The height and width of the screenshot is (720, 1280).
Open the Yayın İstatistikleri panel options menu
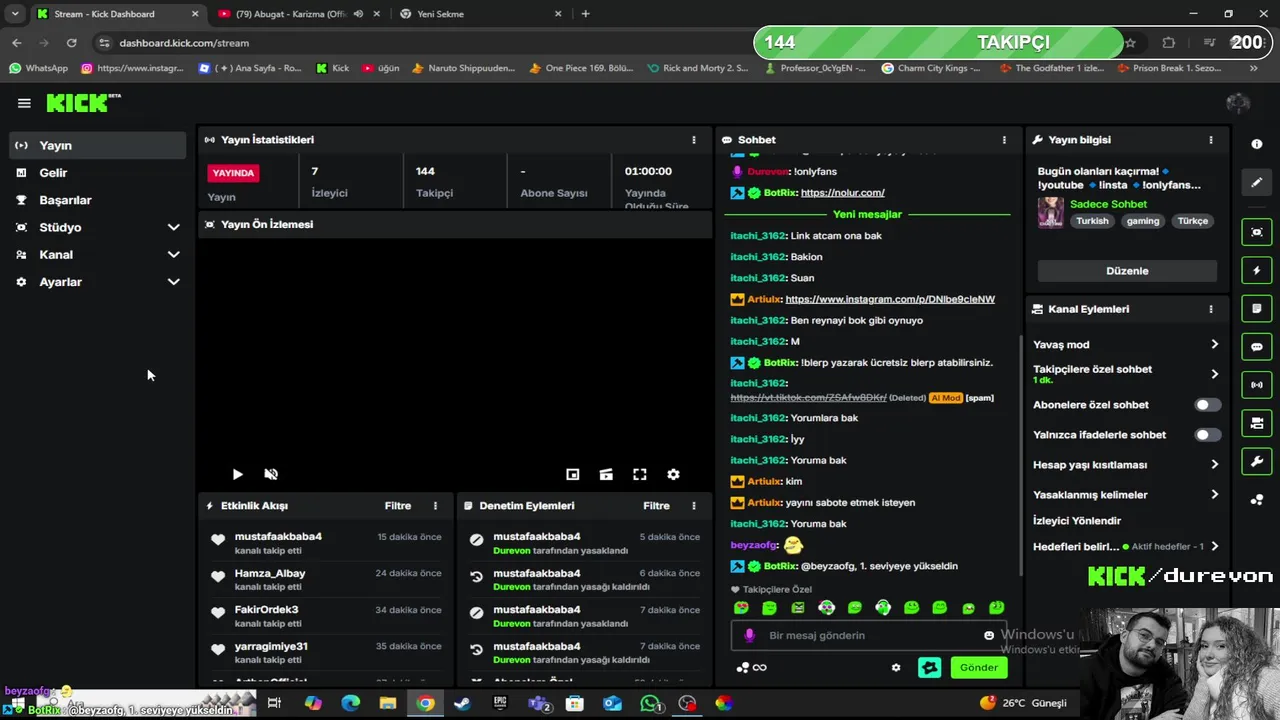(x=694, y=140)
